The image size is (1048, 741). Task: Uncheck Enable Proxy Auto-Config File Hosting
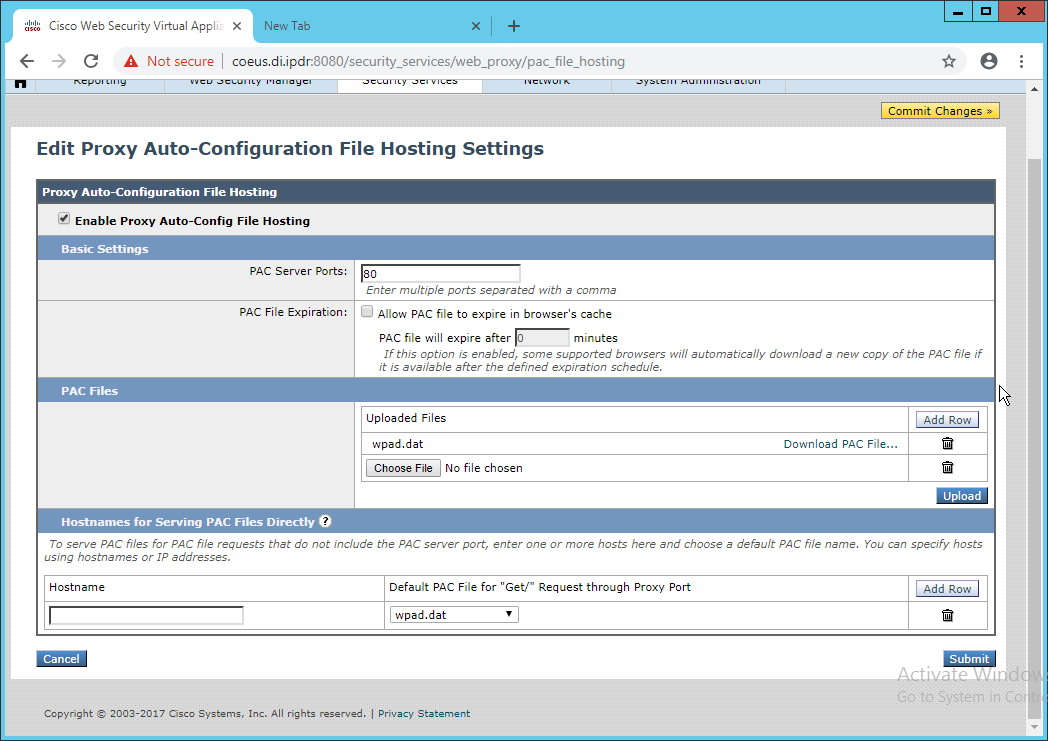point(64,218)
